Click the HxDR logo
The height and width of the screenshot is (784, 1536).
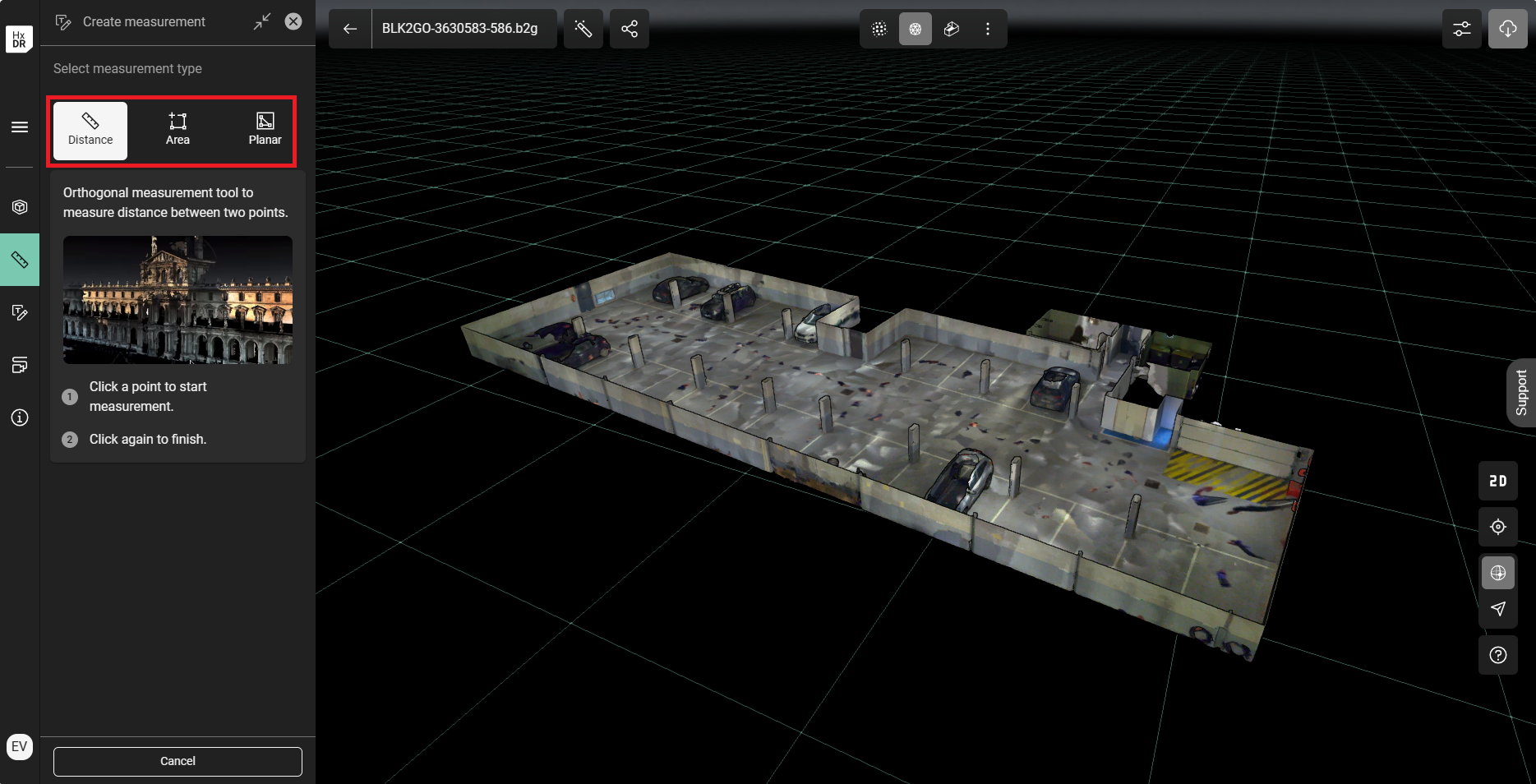(20, 39)
